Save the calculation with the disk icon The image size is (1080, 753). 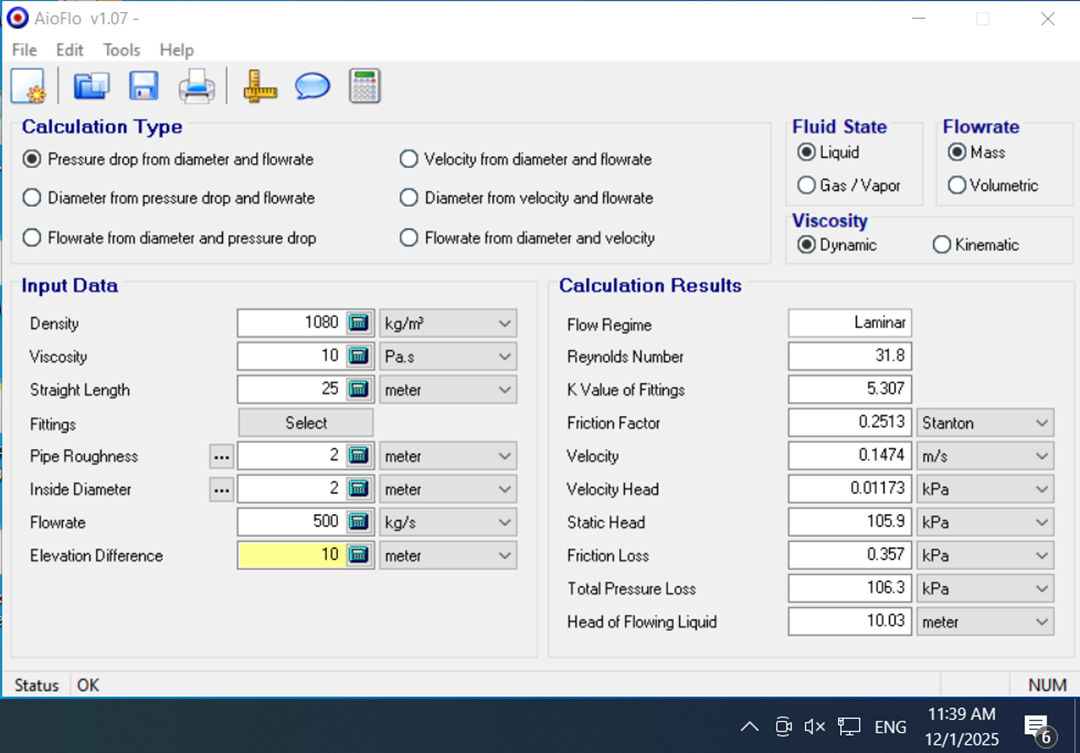143,86
